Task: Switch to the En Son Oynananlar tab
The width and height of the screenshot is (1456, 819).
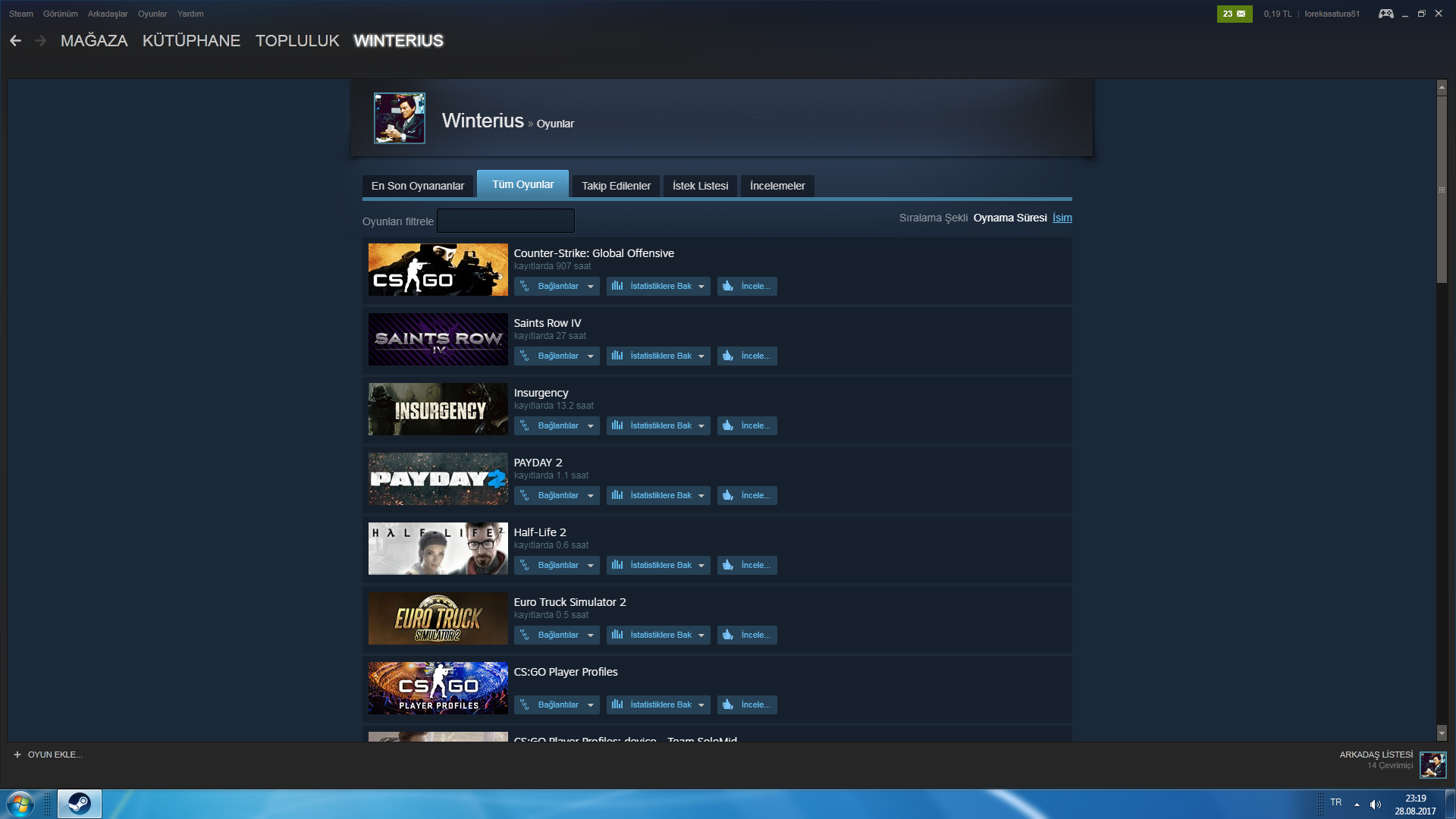Action: click(417, 186)
